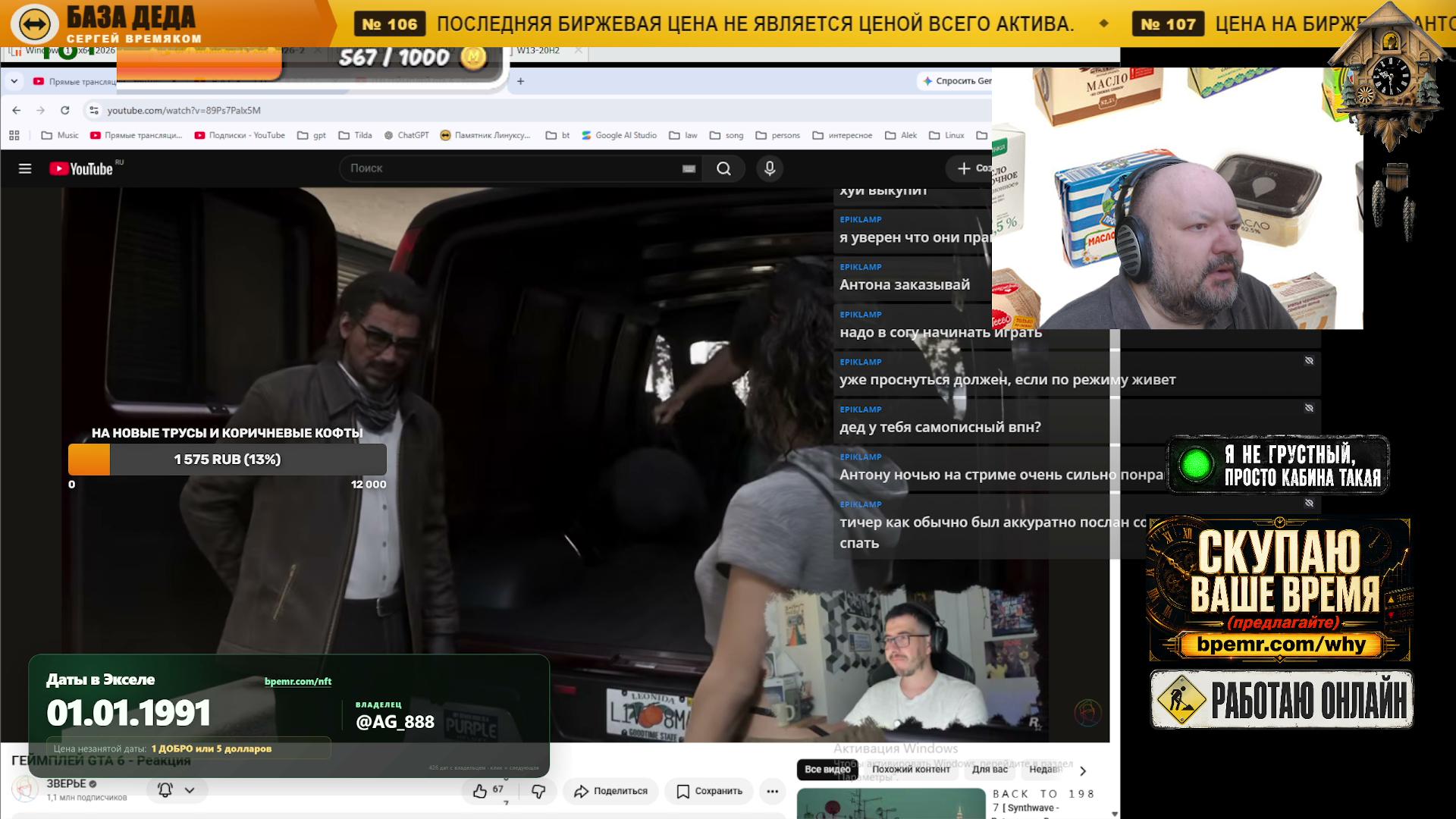1456x819 pixels.
Task: Go forward in the browser
Action: coord(41,110)
